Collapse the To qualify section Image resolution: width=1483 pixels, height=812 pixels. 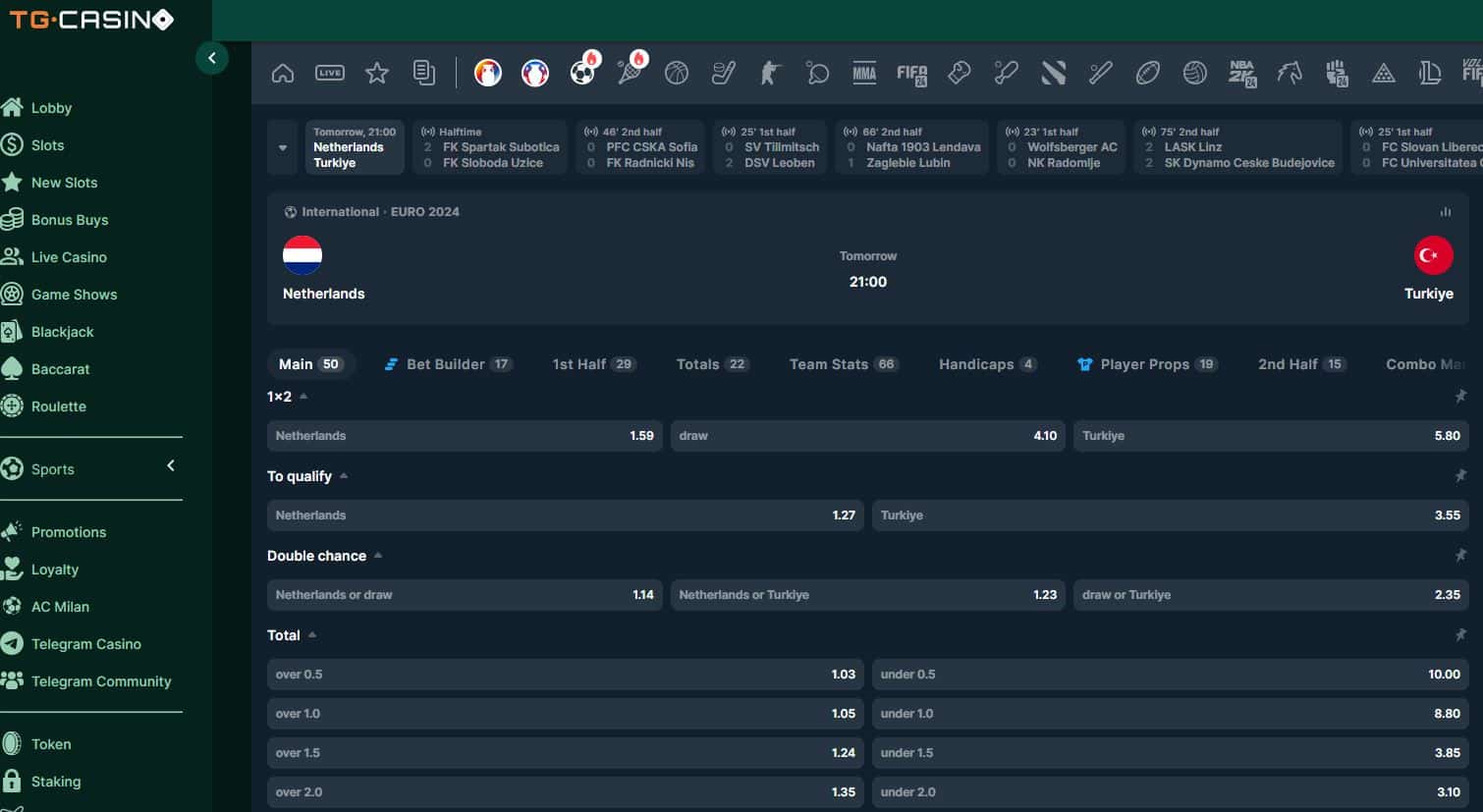pyautogui.click(x=344, y=476)
